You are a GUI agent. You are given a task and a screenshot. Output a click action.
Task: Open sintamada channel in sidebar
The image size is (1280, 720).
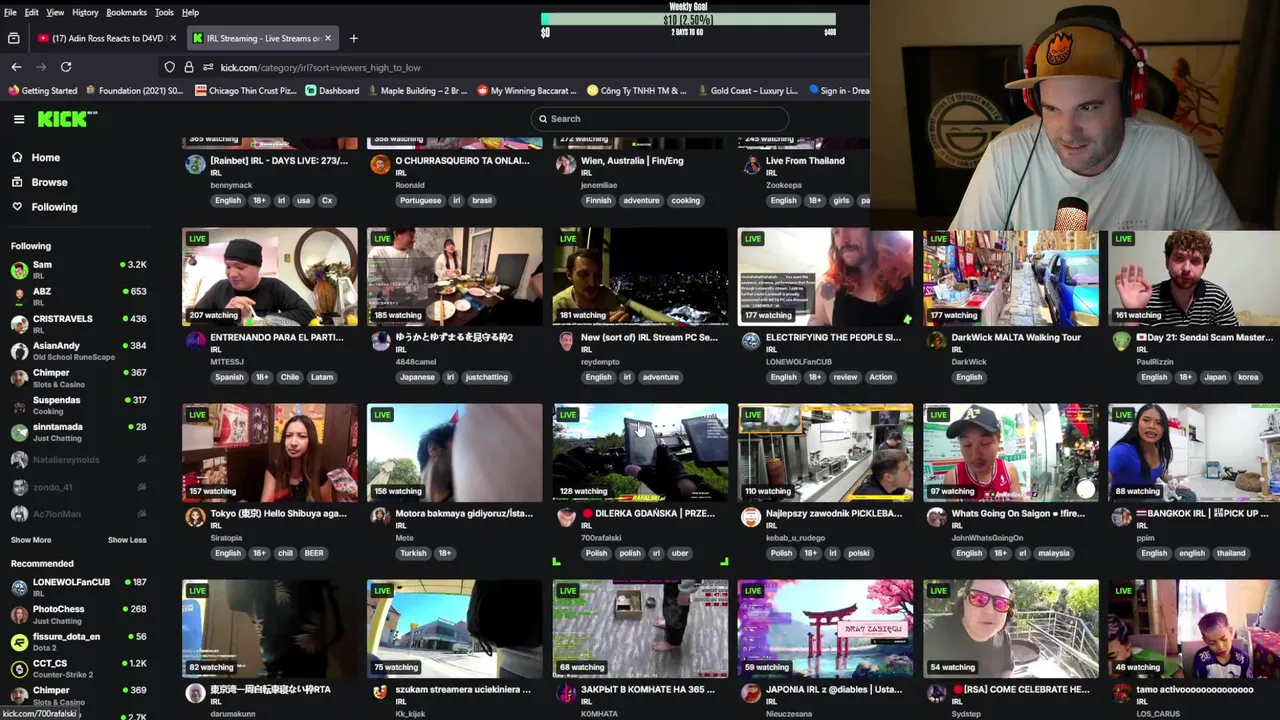[x=78, y=431]
